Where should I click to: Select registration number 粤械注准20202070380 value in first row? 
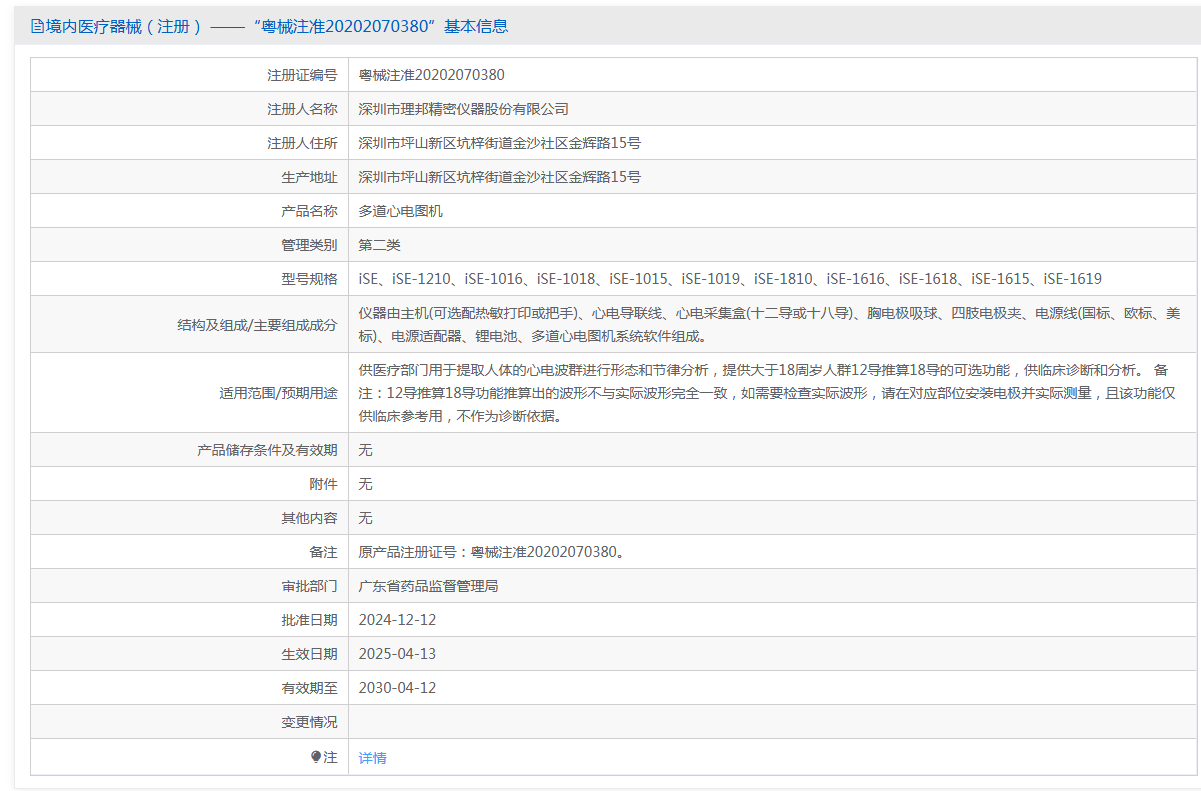pos(432,75)
